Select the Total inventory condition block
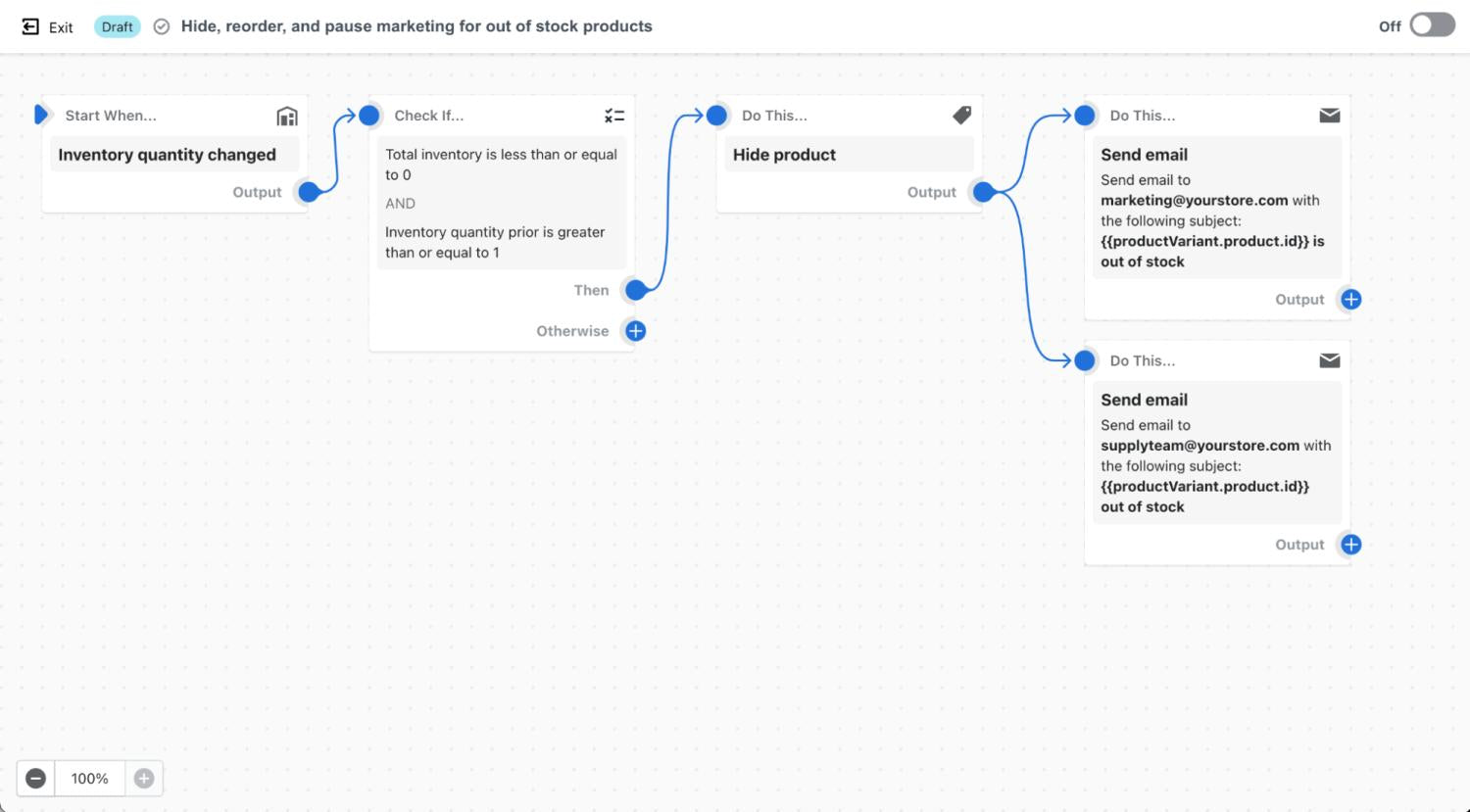Screen dimensions: 1470x812 (x=501, y=165)
